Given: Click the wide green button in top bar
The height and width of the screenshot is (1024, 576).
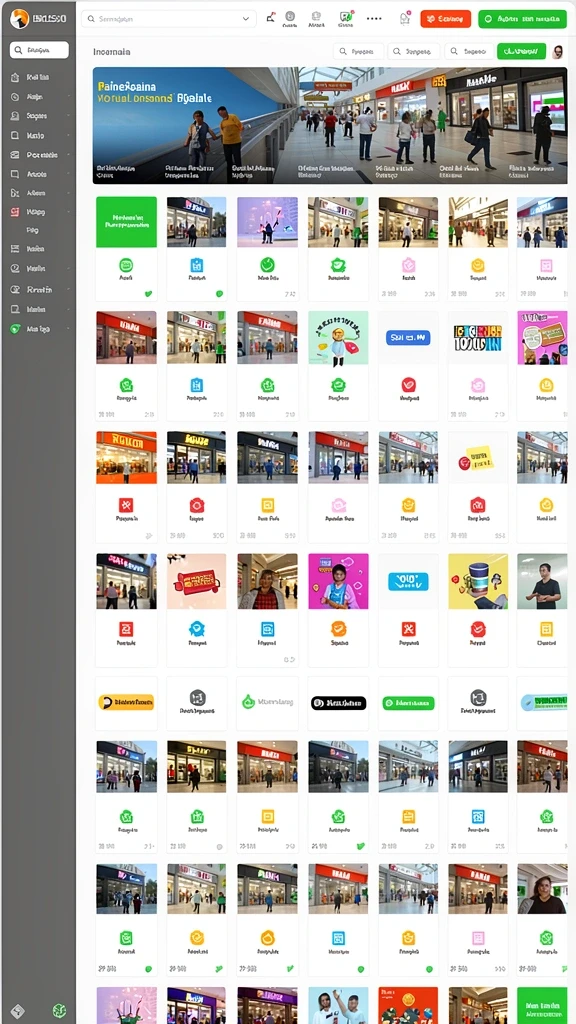Looking at the screenshot, I should point(522,19).
